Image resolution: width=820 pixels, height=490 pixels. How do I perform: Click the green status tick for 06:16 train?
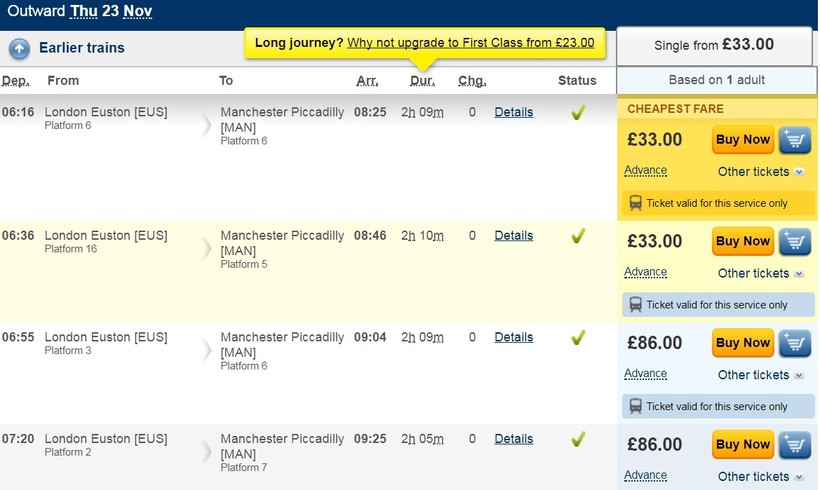coord(577,113)
